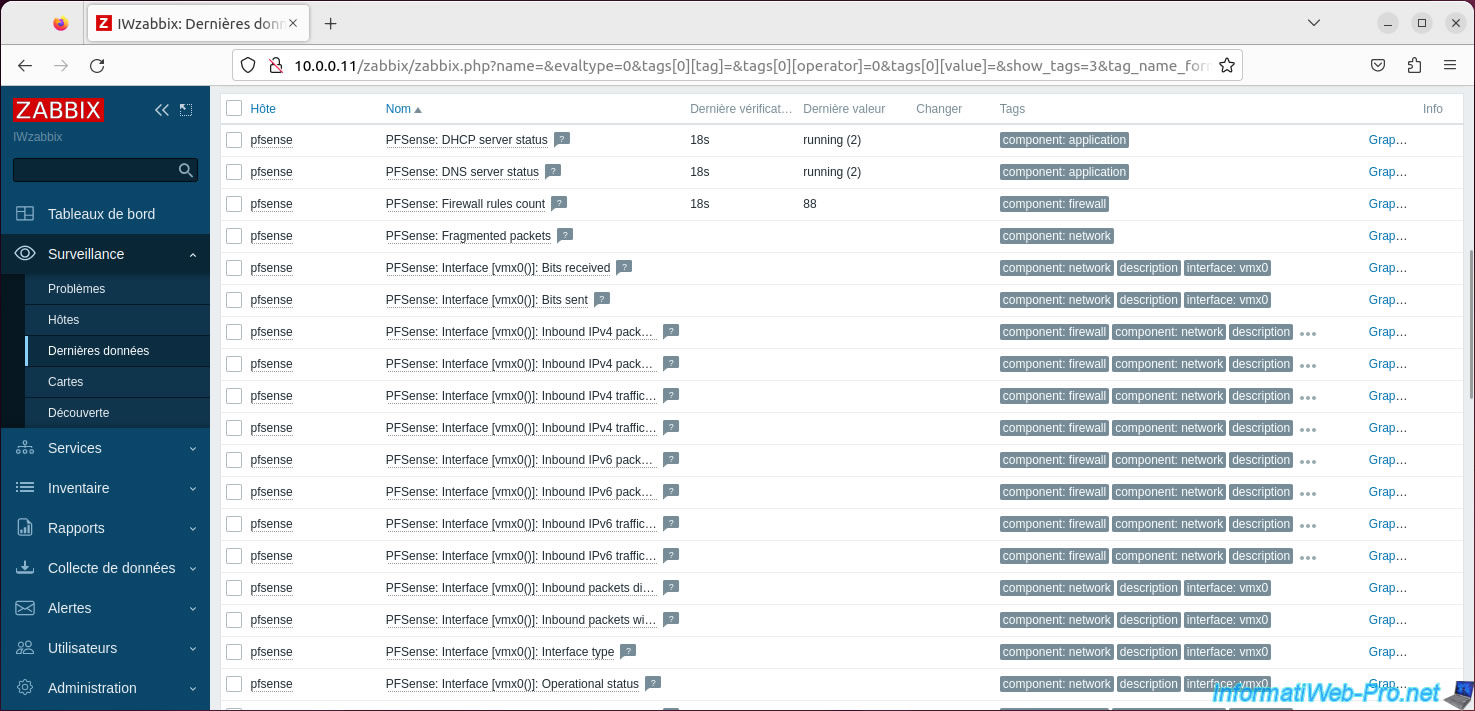Screen dimensions: 1475x711
Task: Toggle the select-all checkbox in table header
Action: (234, 108)
